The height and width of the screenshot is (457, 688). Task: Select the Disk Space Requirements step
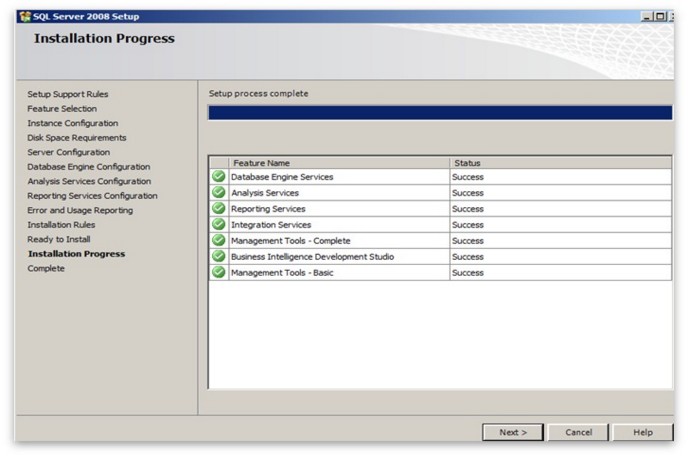(77, 138)
